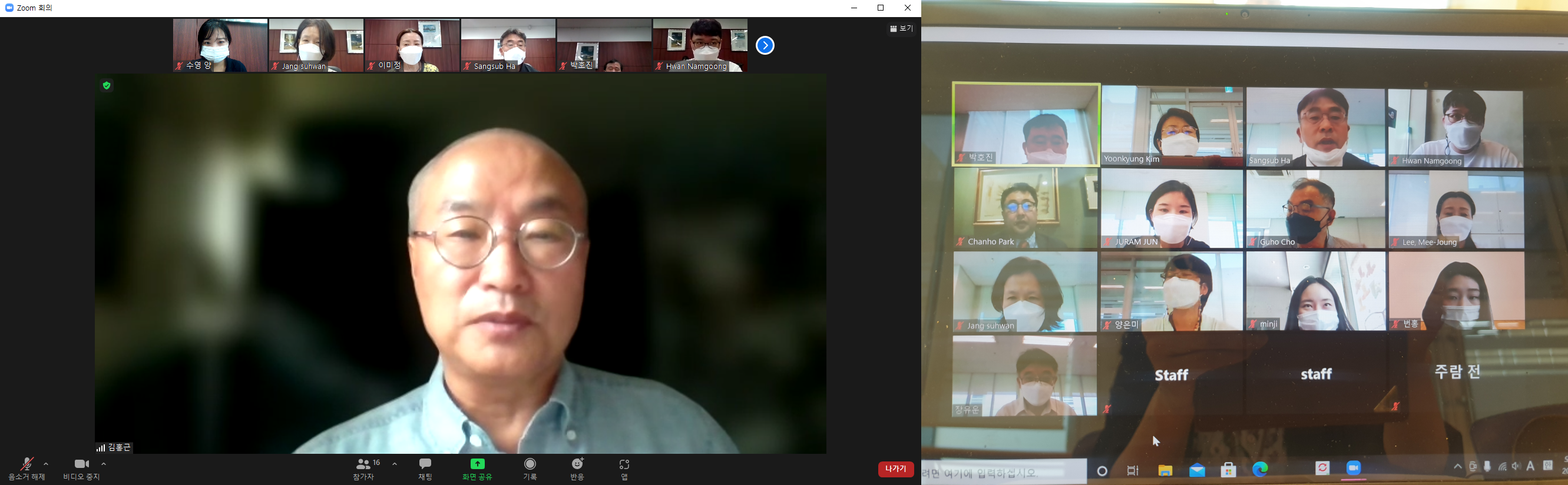
Task: Click muted mic icon on Guho Cho tile
Action: [1253, 242]
